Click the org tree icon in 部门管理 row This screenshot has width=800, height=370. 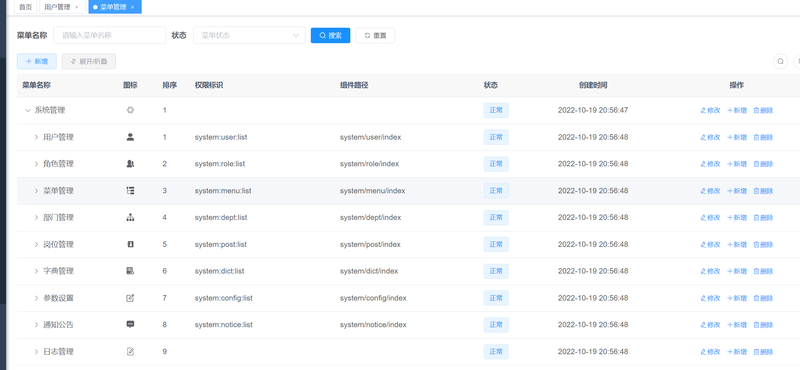[130, 217]
